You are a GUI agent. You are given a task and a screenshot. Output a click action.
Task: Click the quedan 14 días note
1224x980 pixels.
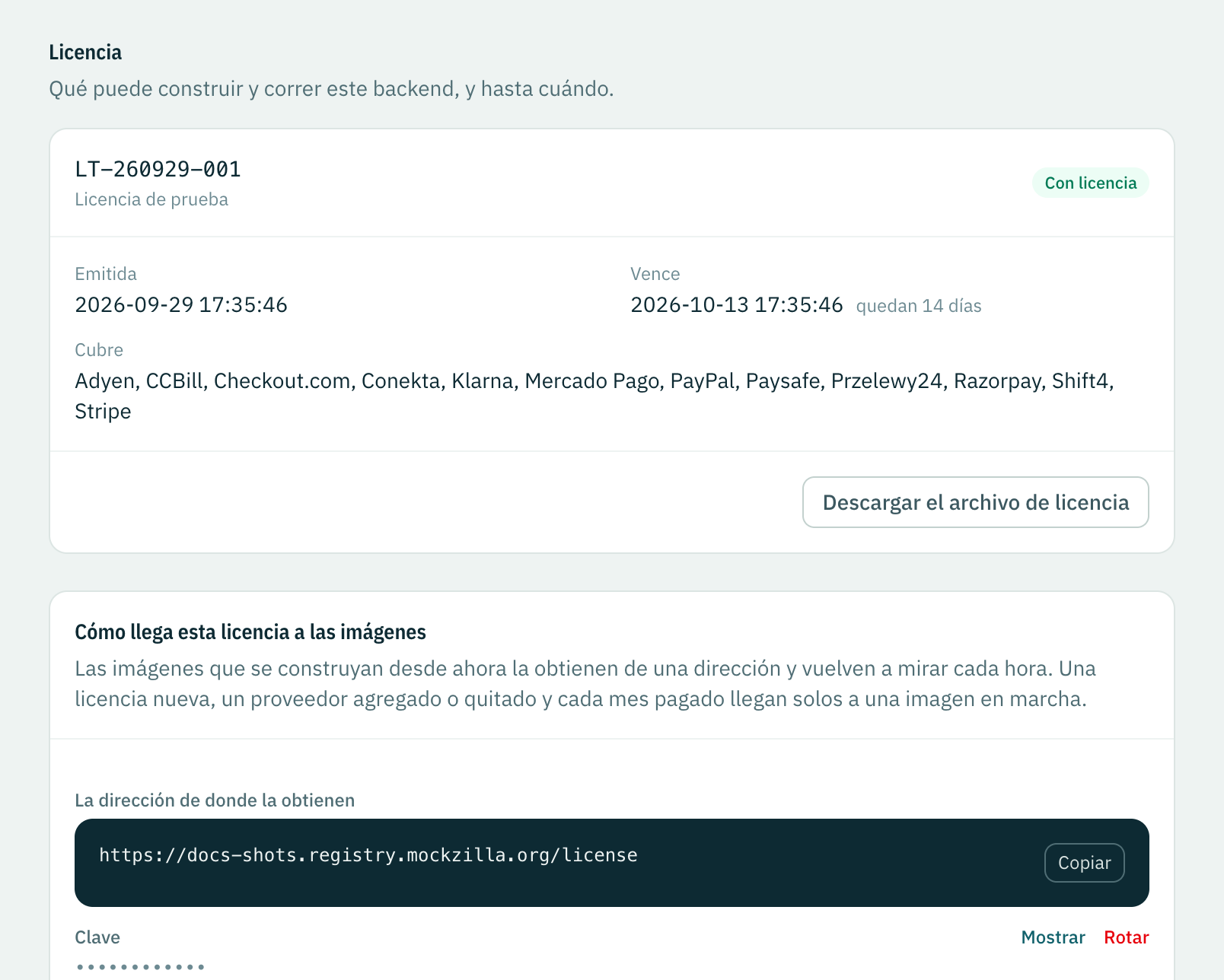[918, 306]
